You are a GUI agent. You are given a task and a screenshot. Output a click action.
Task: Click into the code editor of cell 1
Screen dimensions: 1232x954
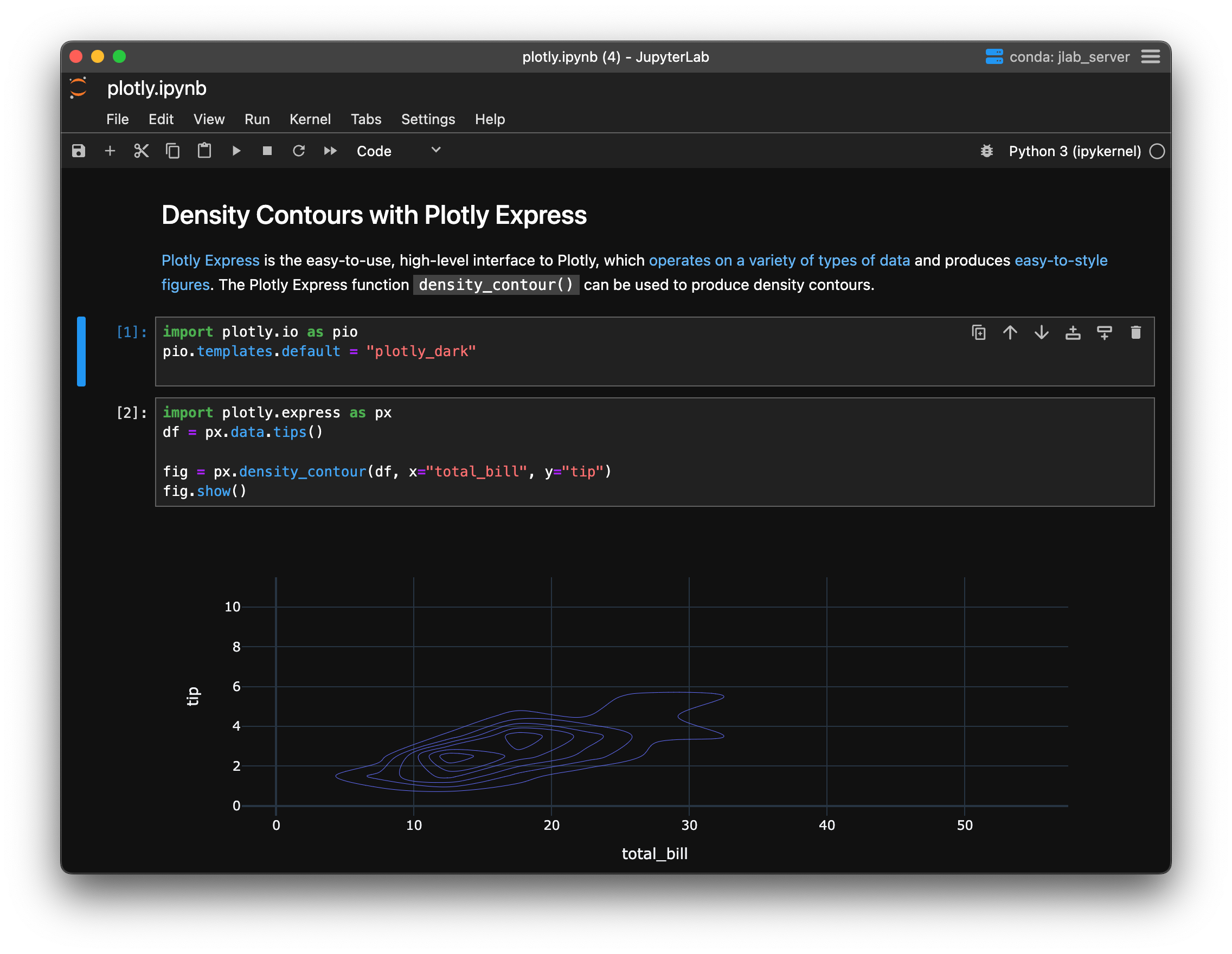coord(655,352)
